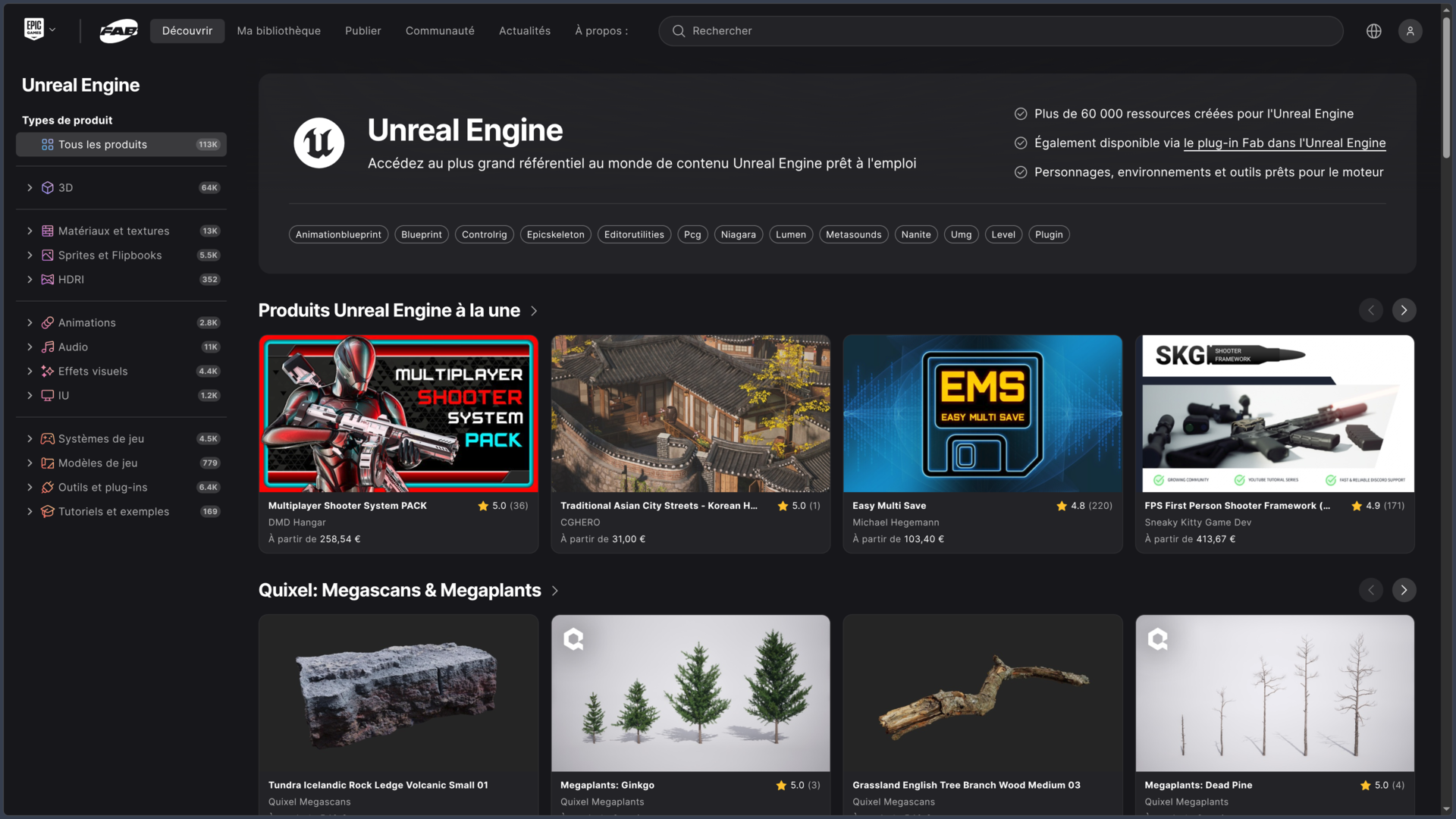Open the Communauté tab
The image size is (1456, 819).
click(440, 31)
